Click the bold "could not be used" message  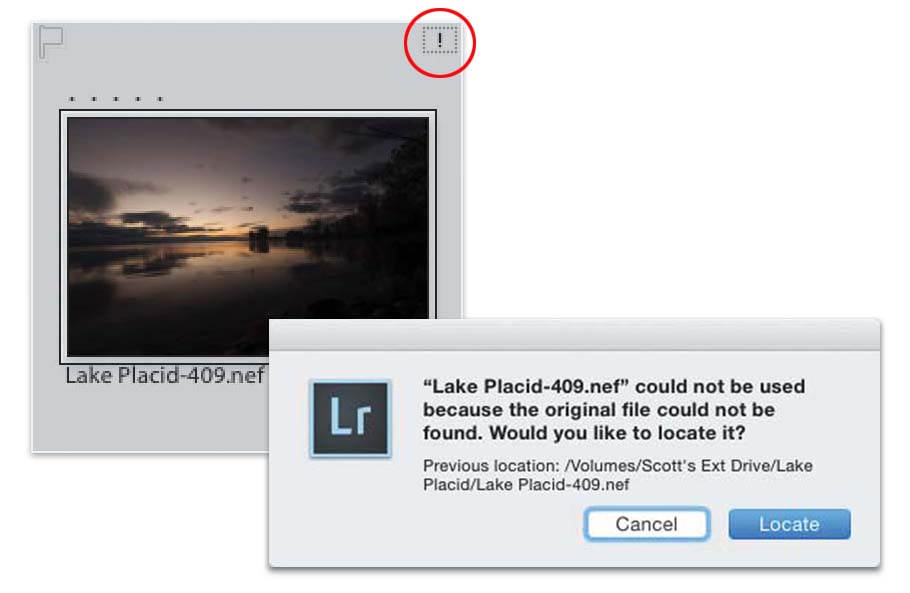coord(613,411)
